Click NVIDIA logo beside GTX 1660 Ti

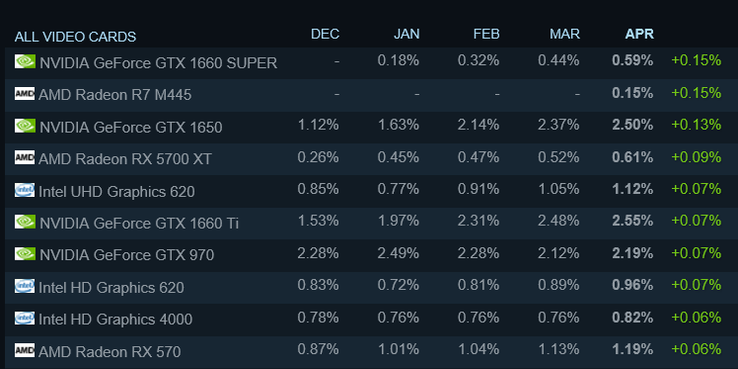click(25, 222)
